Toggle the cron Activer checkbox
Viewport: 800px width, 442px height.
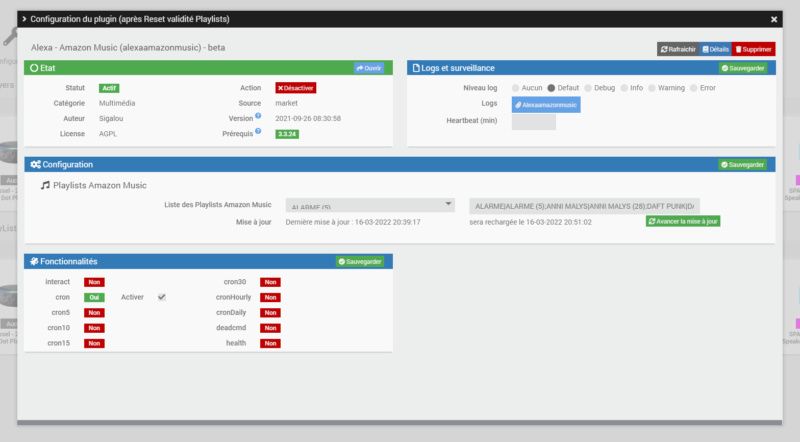point(162,297)
